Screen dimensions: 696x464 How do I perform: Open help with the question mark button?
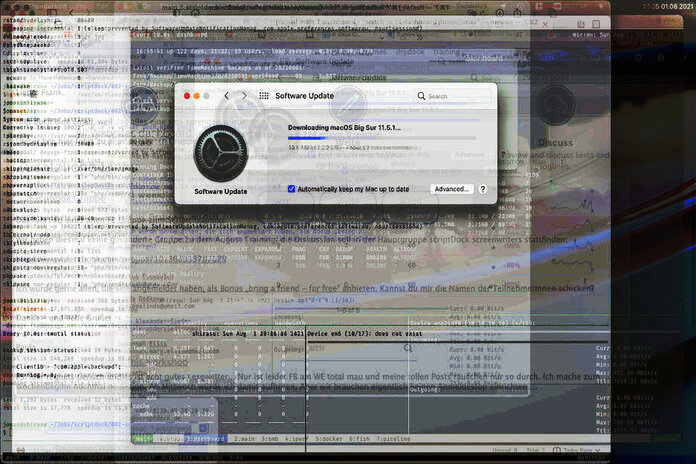point(482,189)
